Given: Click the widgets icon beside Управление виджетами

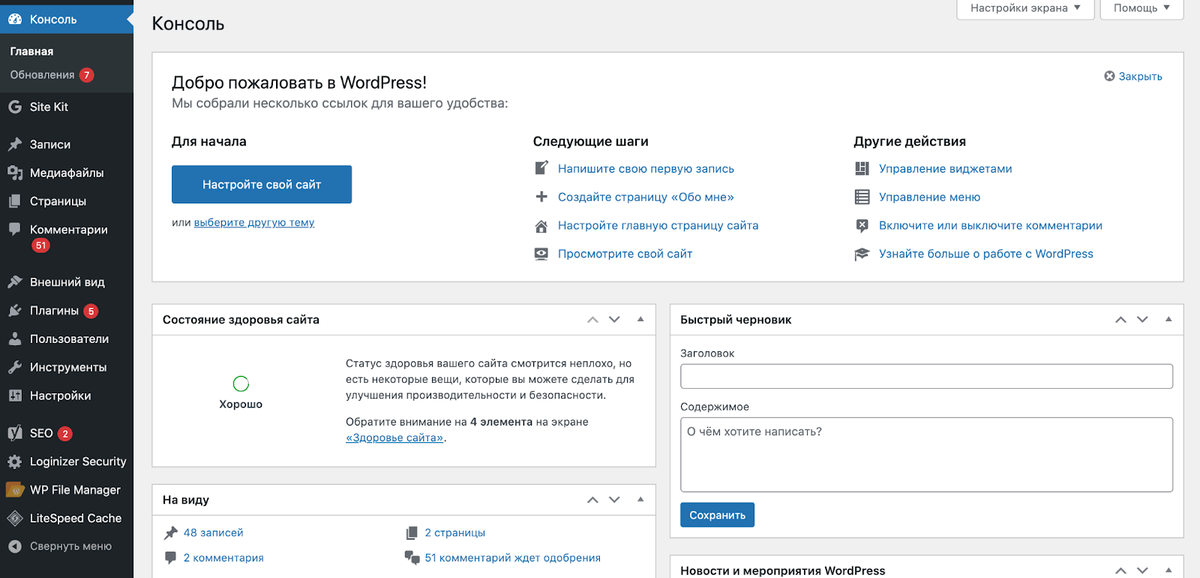Looking at the screenshot, I should (x=862, y=169).
